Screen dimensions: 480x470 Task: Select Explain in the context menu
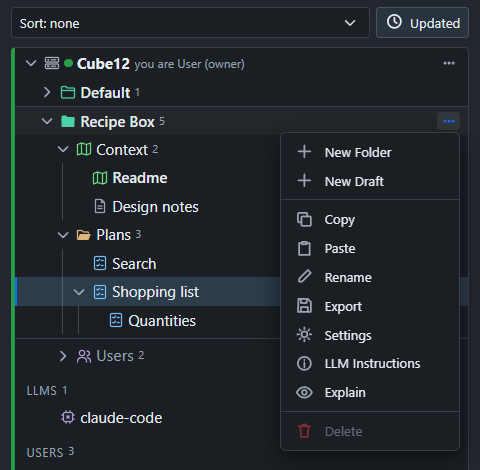coord(370,393)
